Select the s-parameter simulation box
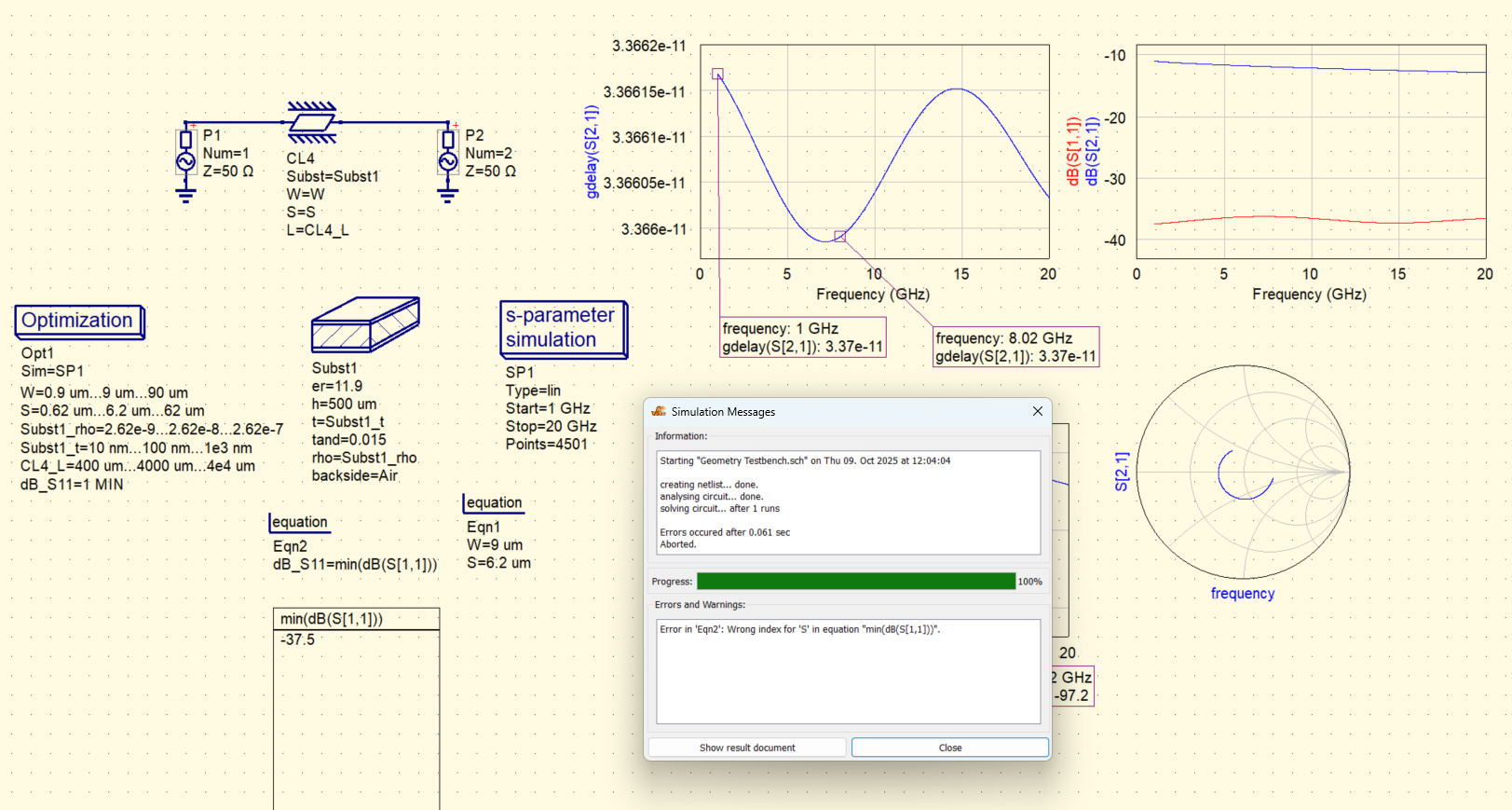This screenshot has height=810, width=1512. 562,328
